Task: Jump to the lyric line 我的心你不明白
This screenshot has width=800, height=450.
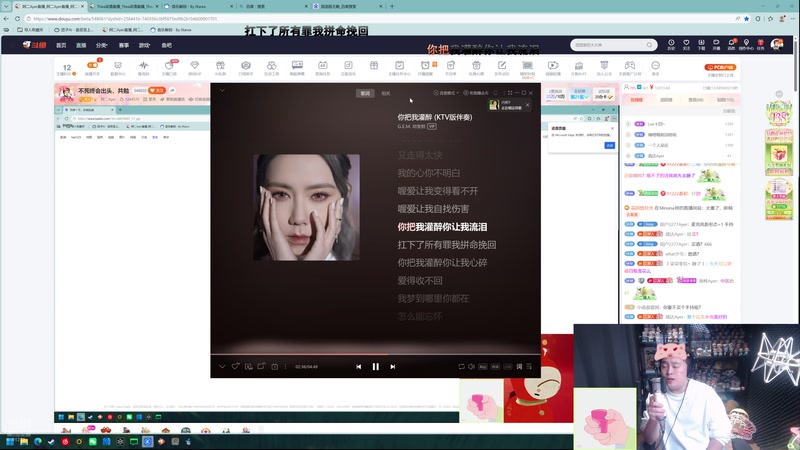Action: [429, 173]
